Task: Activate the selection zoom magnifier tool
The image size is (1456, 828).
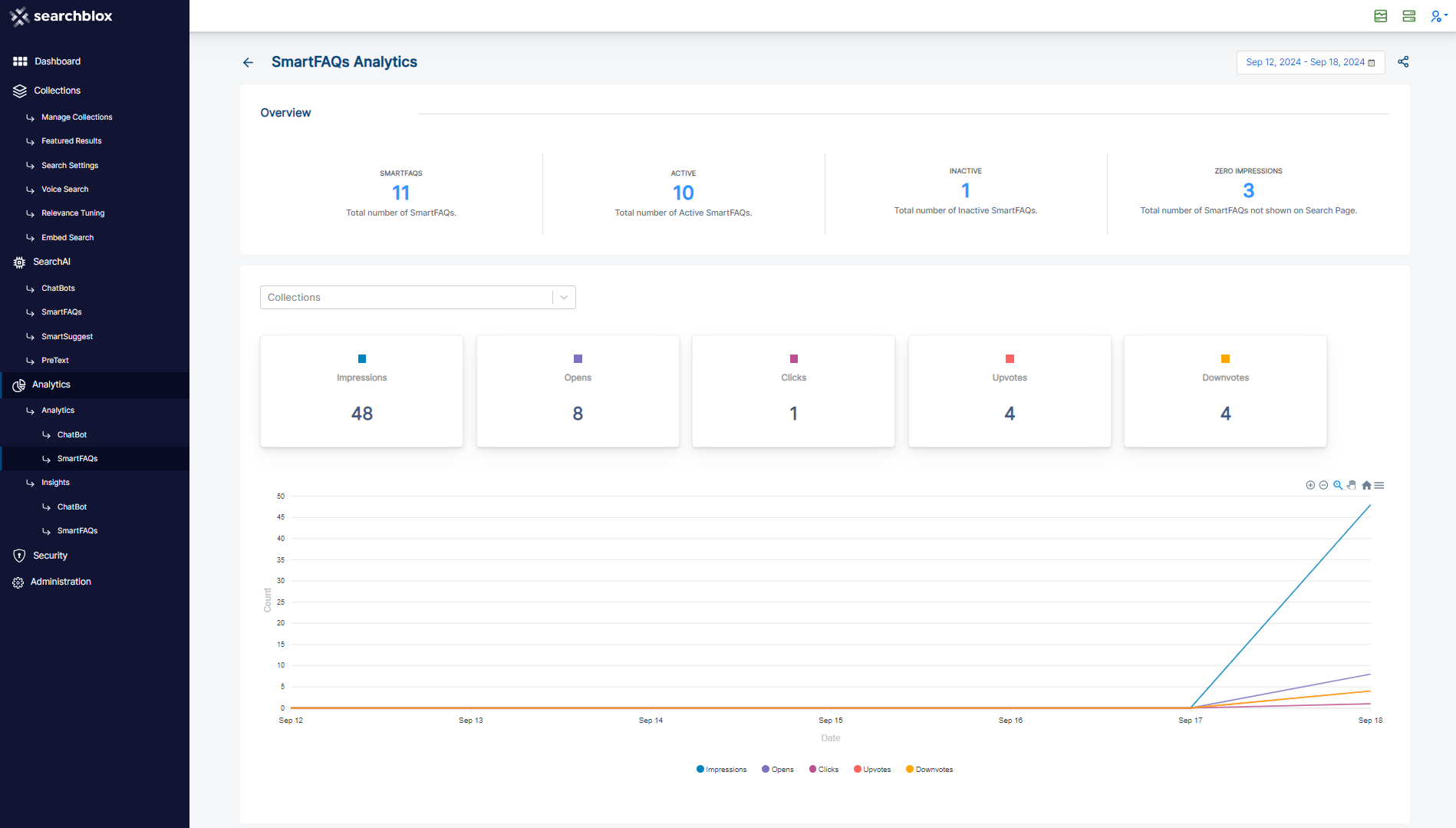Action: coord(1338,485)
